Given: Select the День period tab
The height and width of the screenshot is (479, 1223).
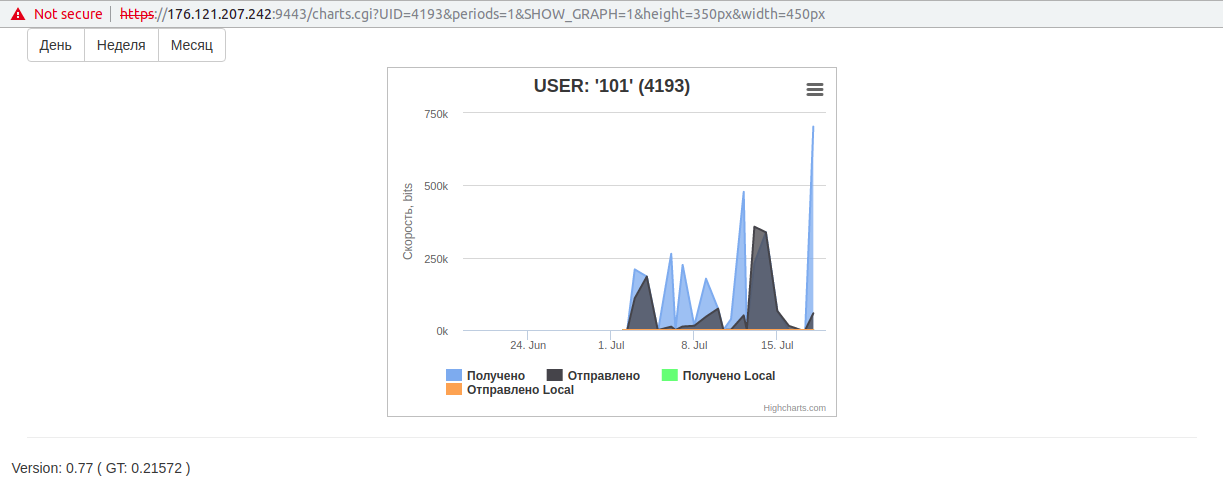Looking at the screenshot, I should pyautogui.click(x=56, y=45).
